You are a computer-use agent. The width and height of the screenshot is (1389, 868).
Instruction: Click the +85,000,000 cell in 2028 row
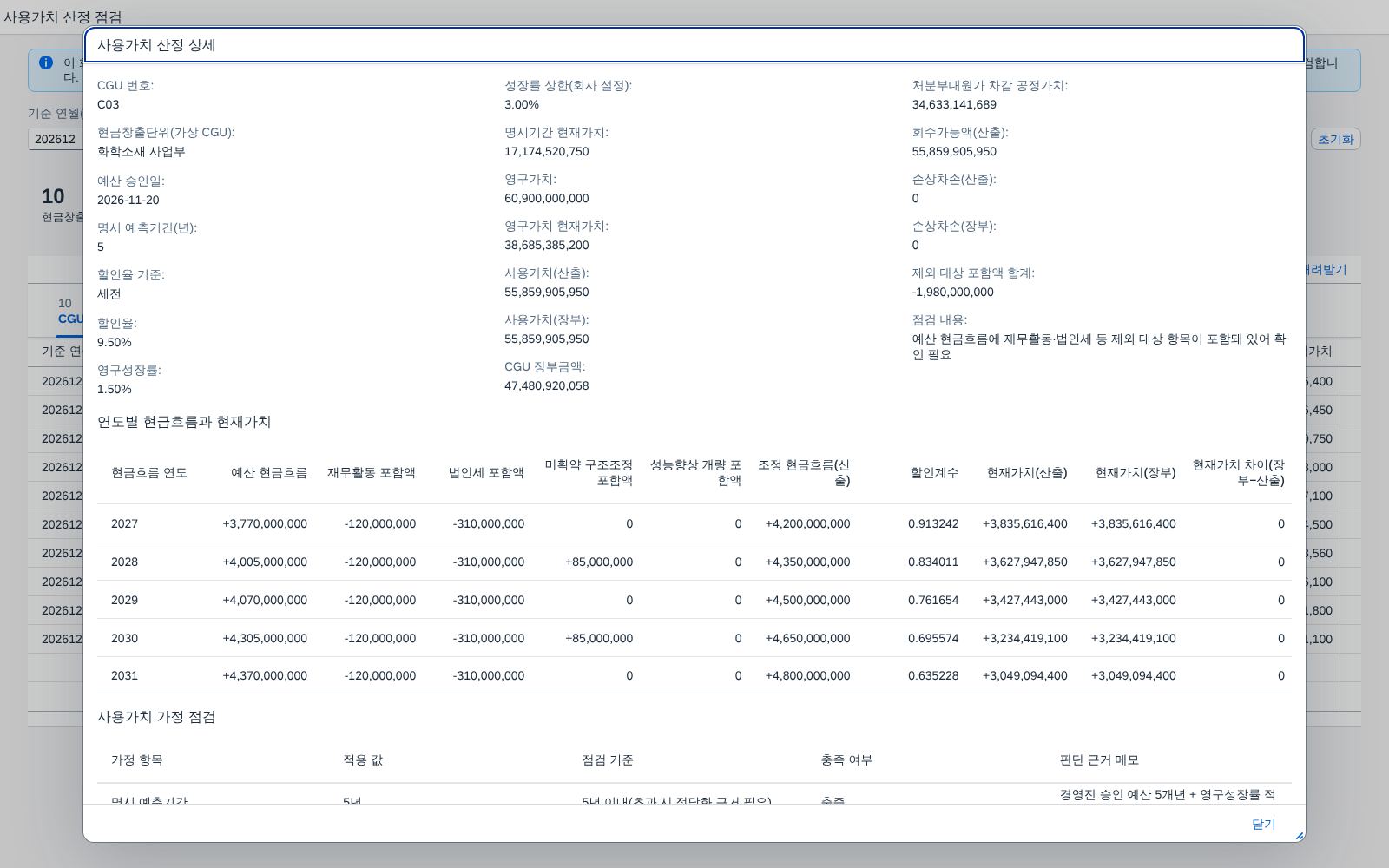pos(599,562)
